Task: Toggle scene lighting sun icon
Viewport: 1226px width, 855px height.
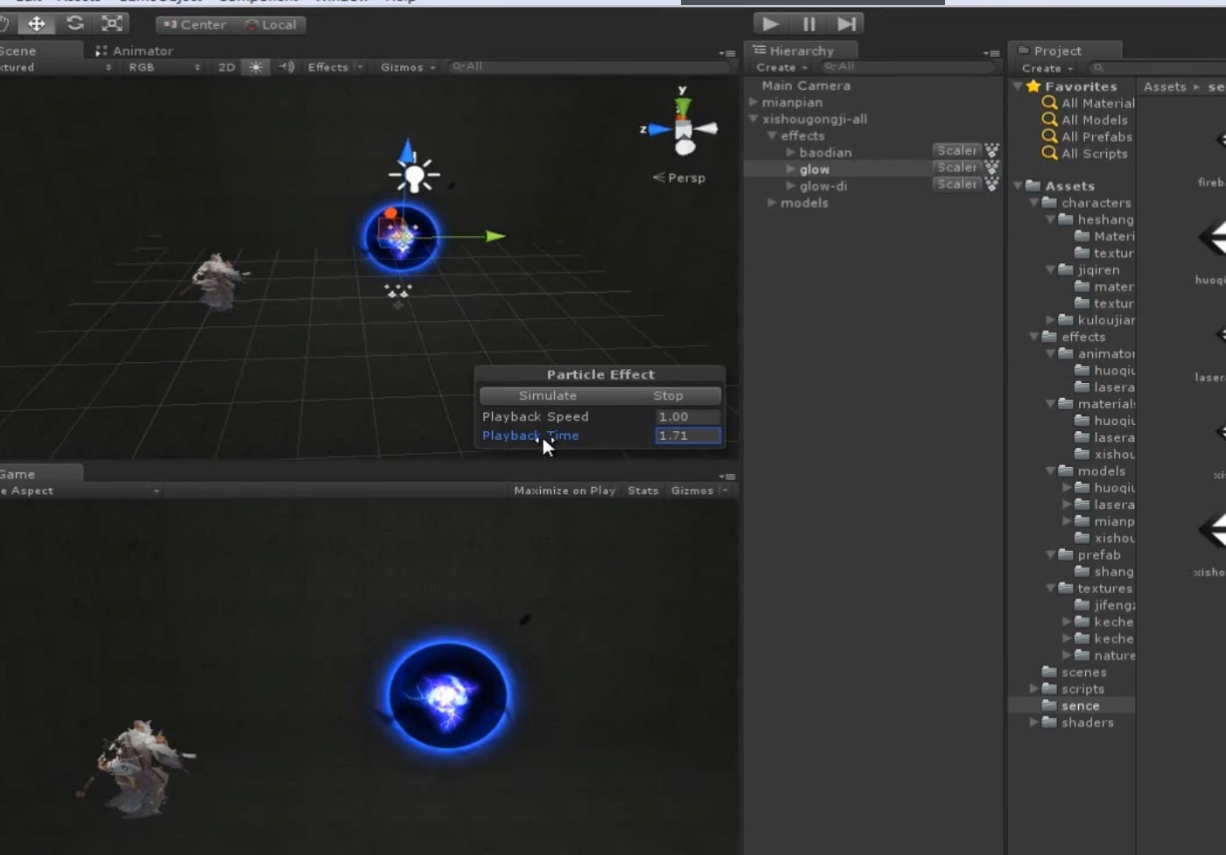Action: point(256,67)
